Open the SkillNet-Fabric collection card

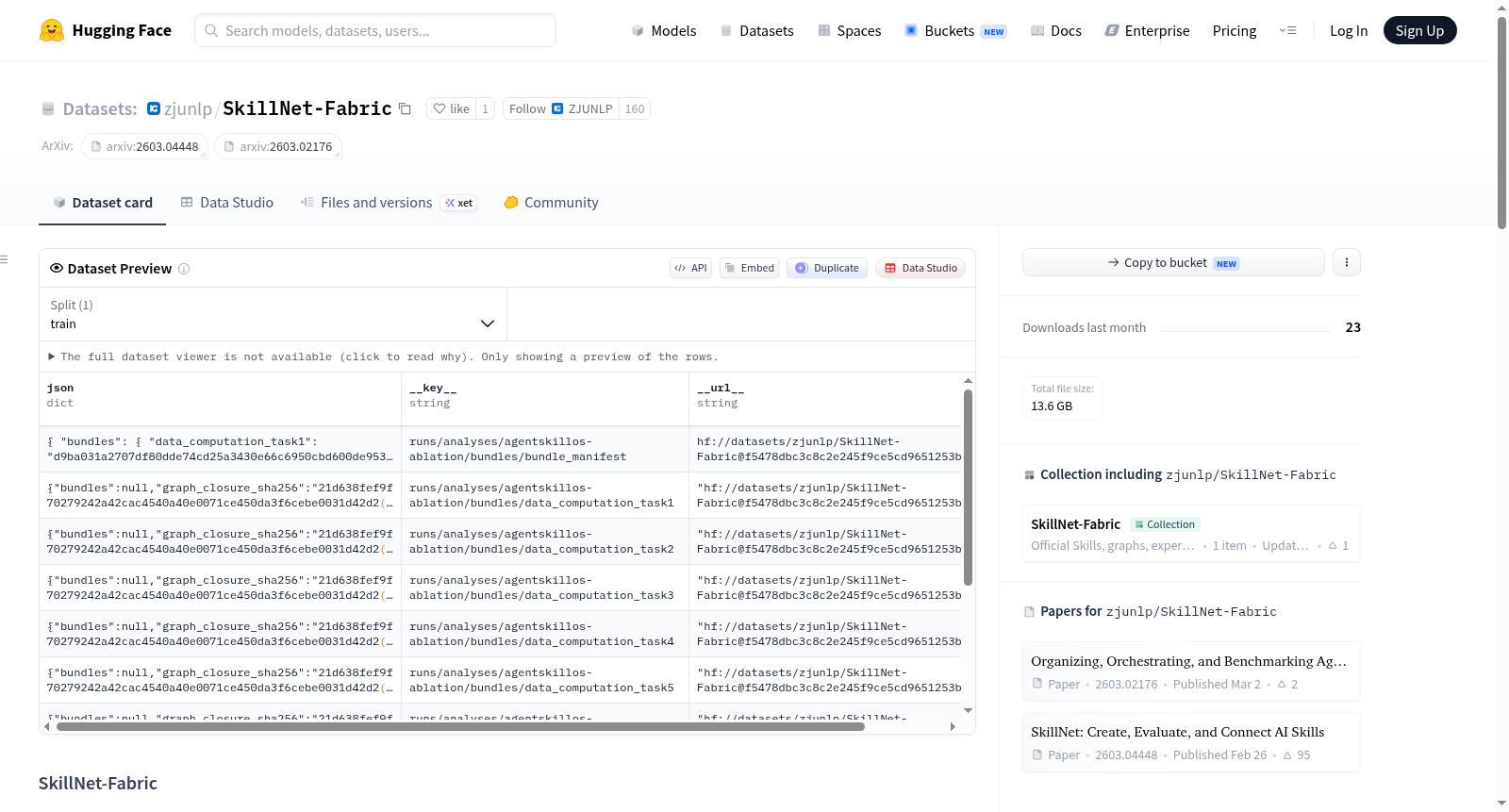(x=1191, y=534)
